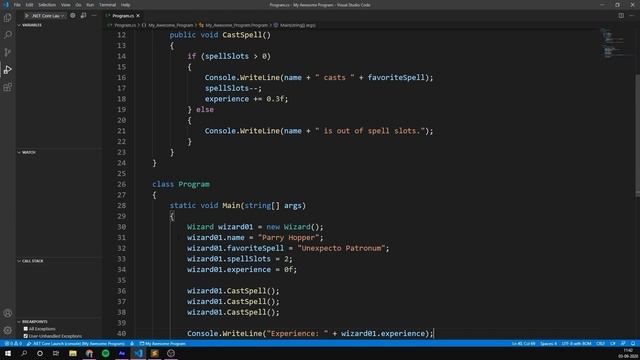
Task: Select the Program.cs editor tab
Action: point(122,16)
